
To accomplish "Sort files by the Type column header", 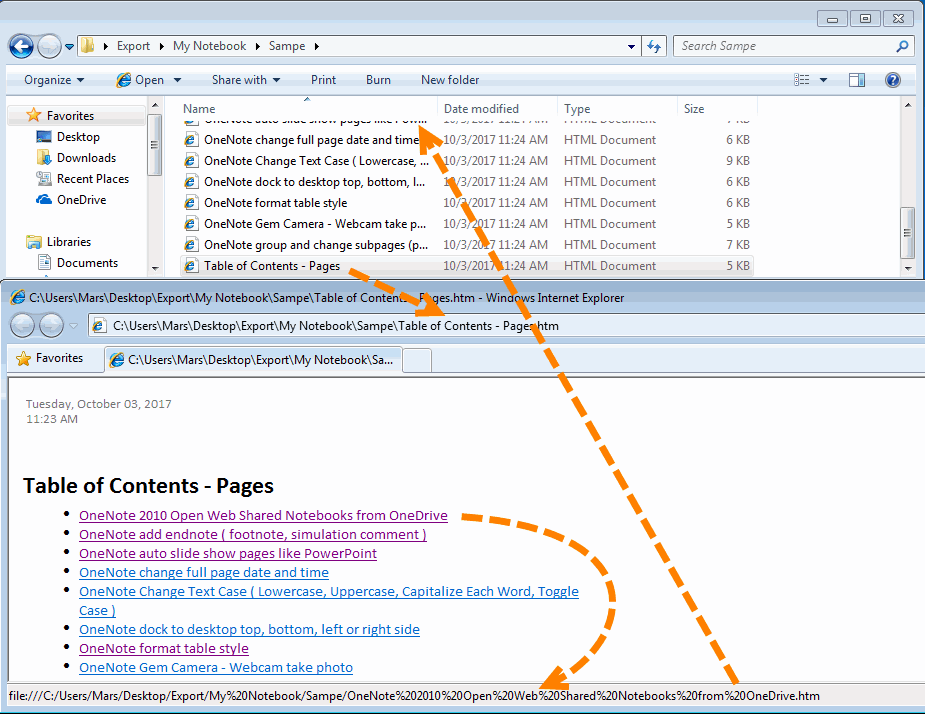I will tap(577, 109).
